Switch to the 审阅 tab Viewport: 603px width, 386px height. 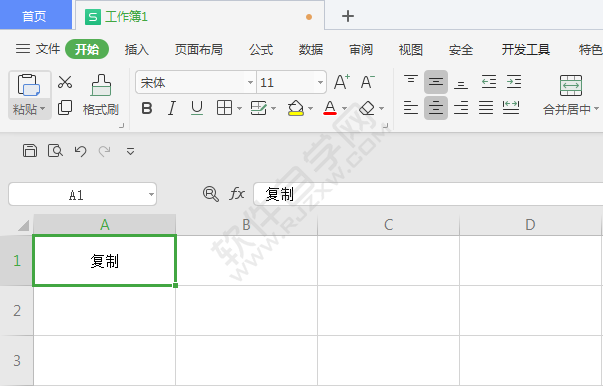pos(361,50)
